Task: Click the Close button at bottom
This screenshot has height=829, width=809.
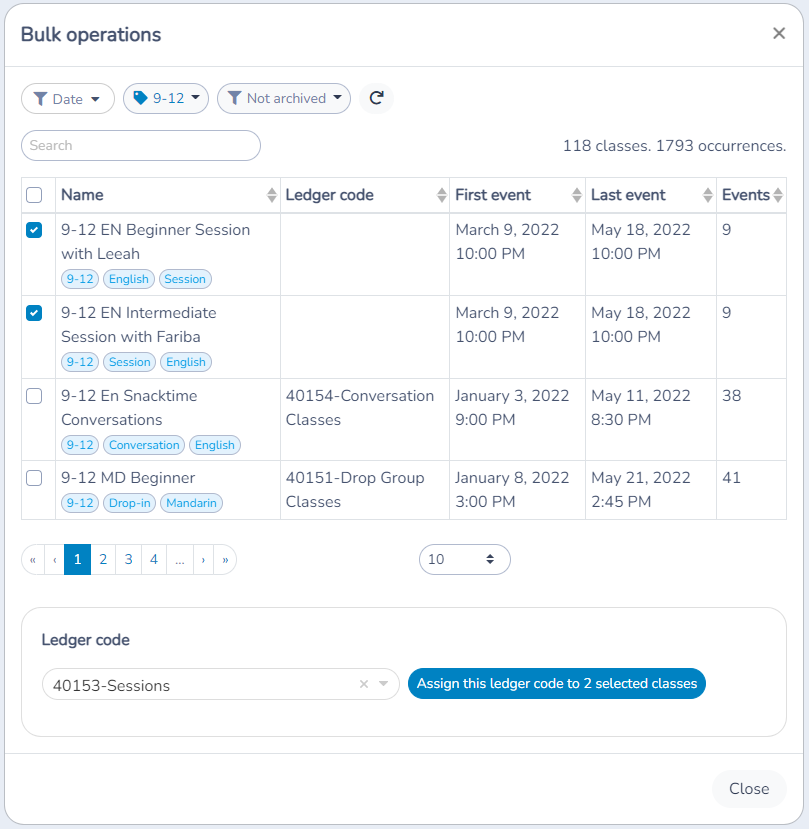Action: click(749, 789)
